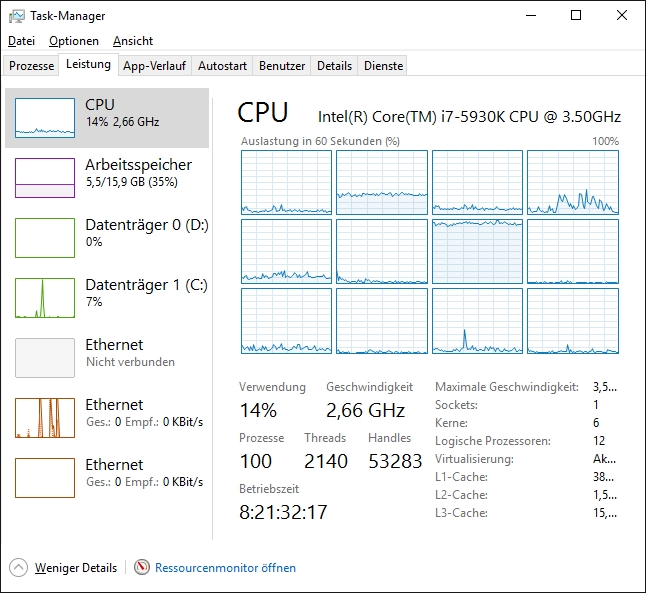
Task: Select the disconnected Ethernet adapter entry
Action: coord(110,352)
